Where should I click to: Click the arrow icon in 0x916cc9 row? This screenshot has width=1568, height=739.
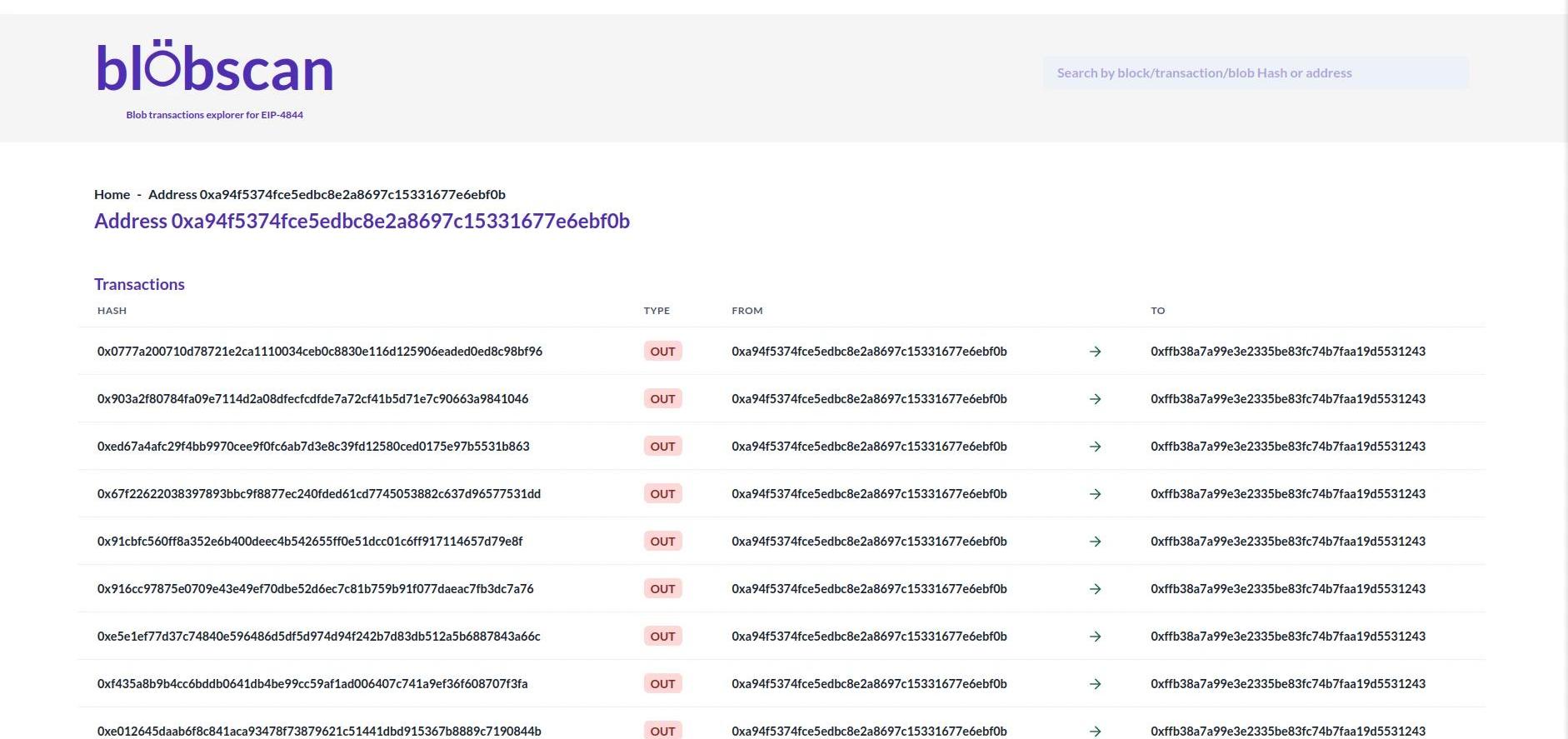[x=1096, y=589]
